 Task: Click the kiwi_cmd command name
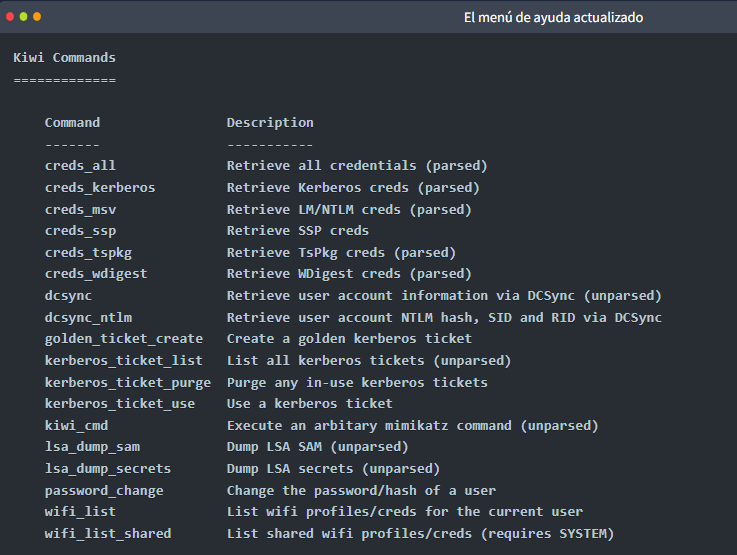[x=76, y=425]
